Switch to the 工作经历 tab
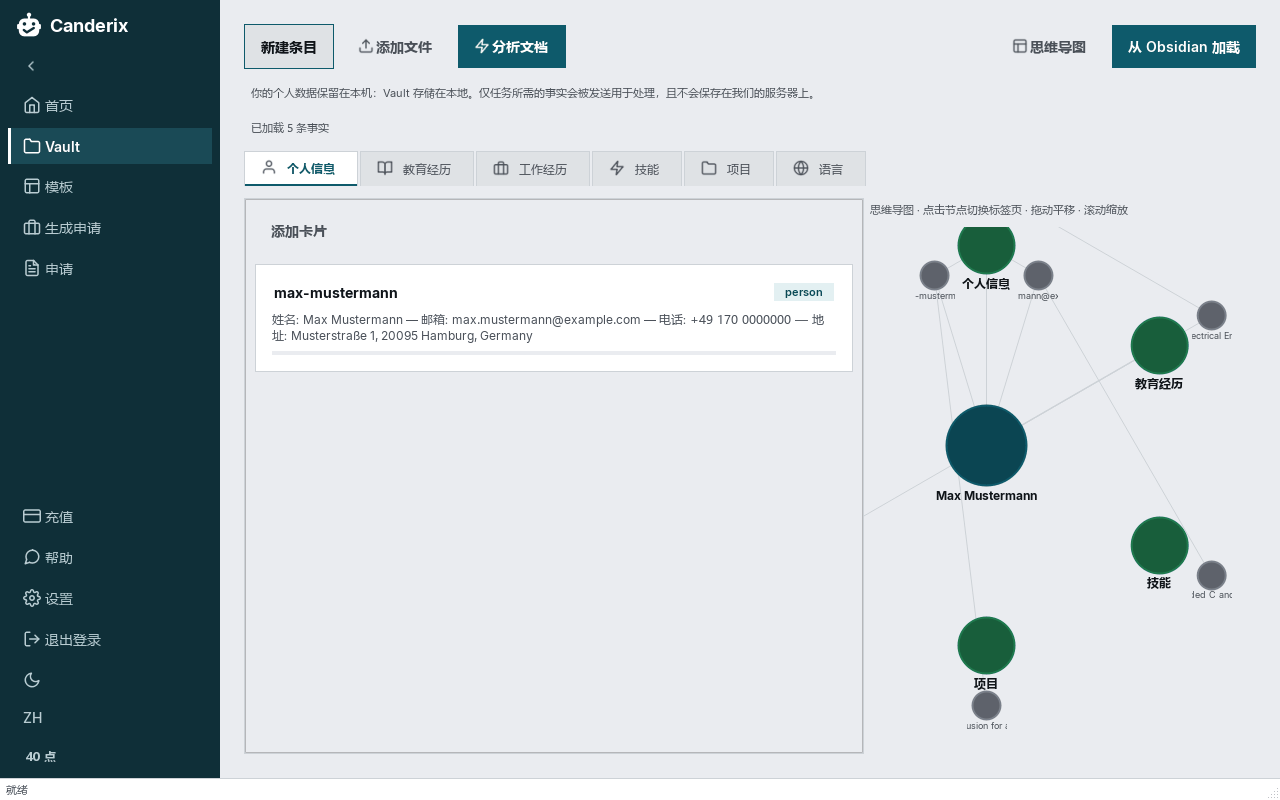Image resolution: width=1280 pixels, height=800 pixels. coord(533,169)
